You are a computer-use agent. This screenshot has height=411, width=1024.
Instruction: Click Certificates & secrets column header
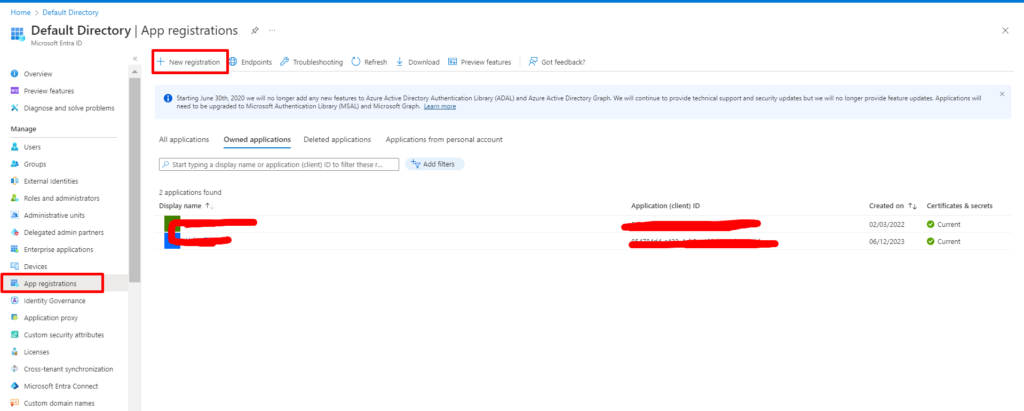[x=959, y=206]
